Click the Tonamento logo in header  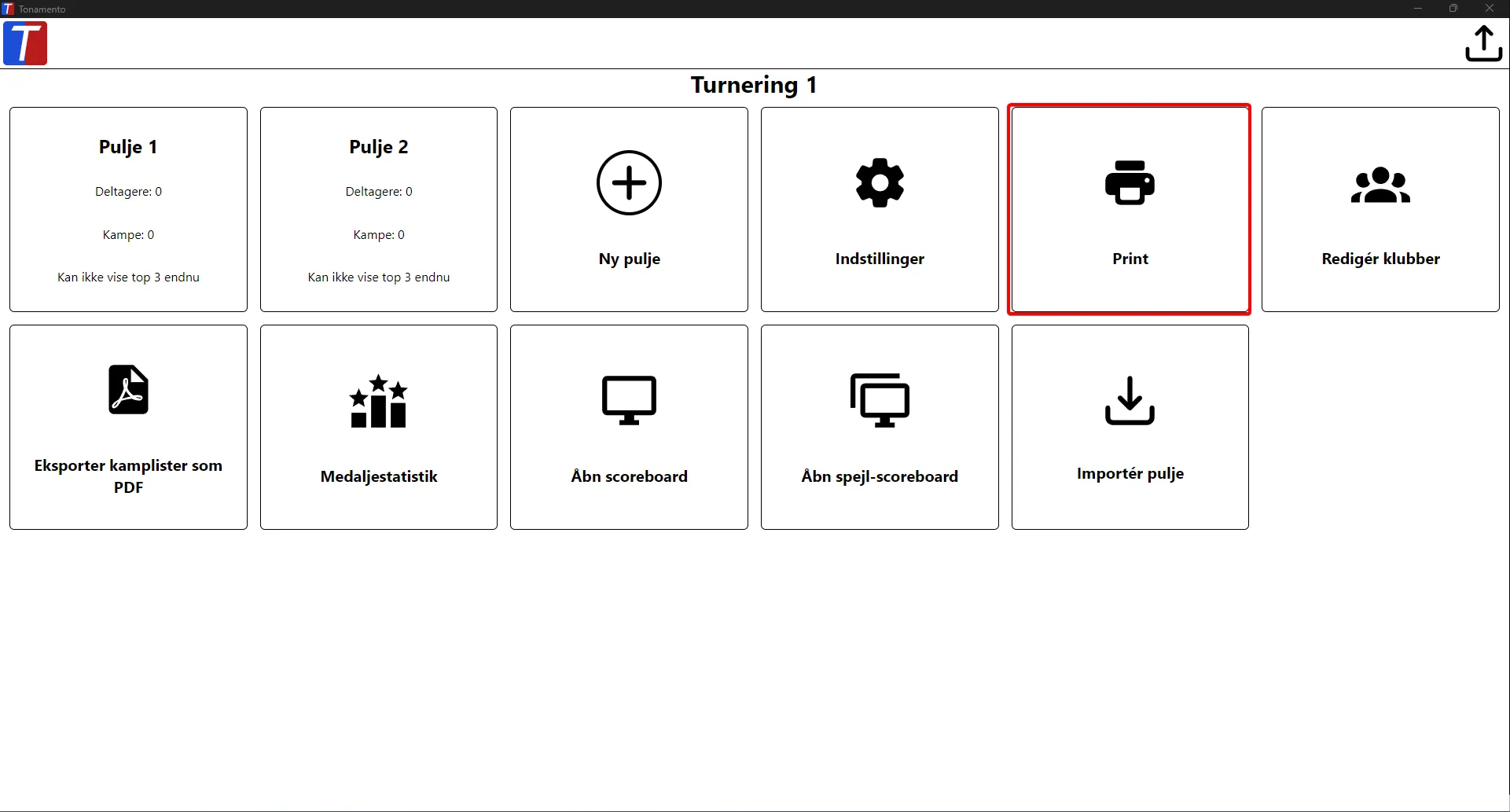click(25, 43)
